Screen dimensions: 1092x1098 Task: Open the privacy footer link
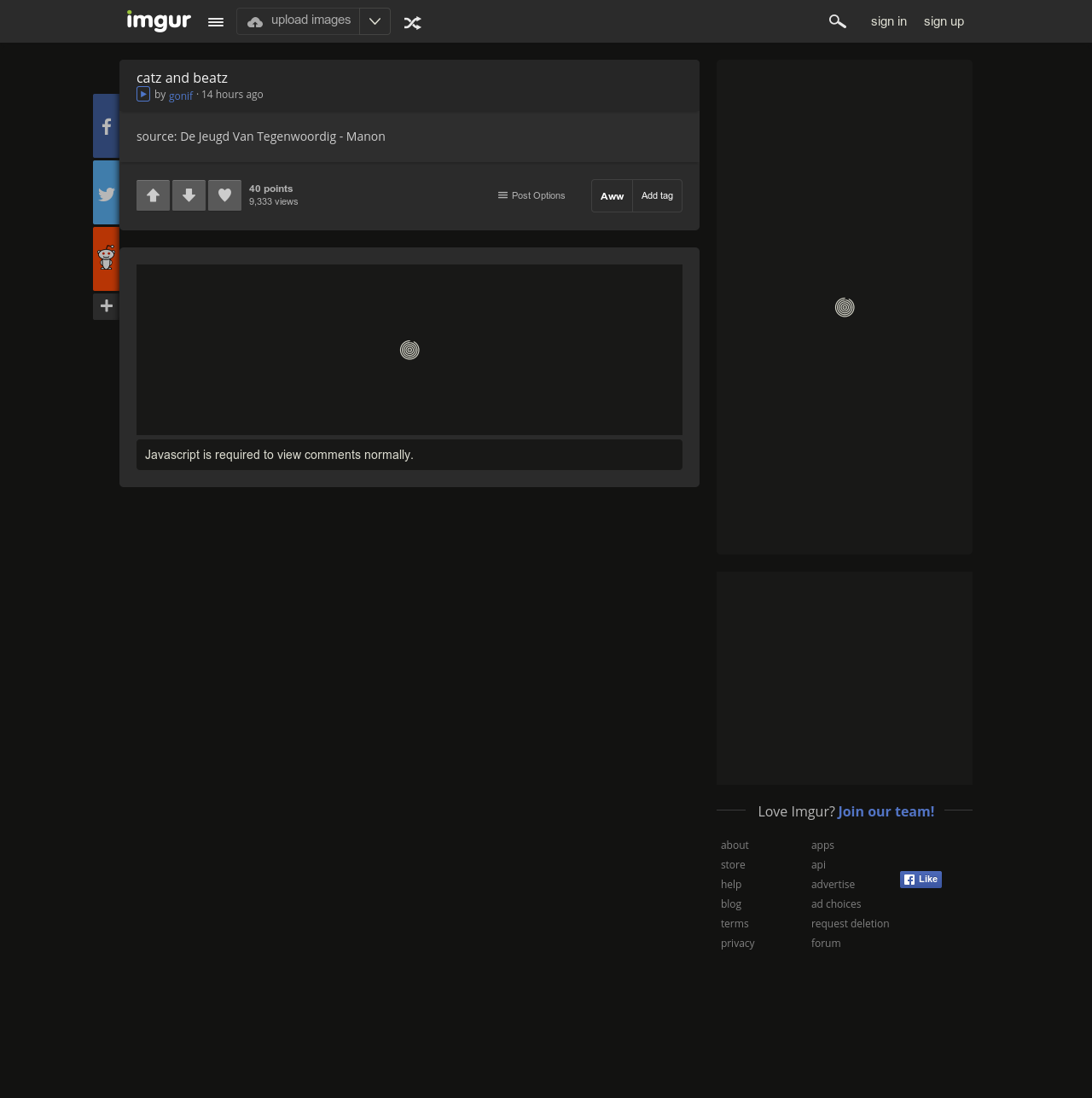[x=738, y=944]
